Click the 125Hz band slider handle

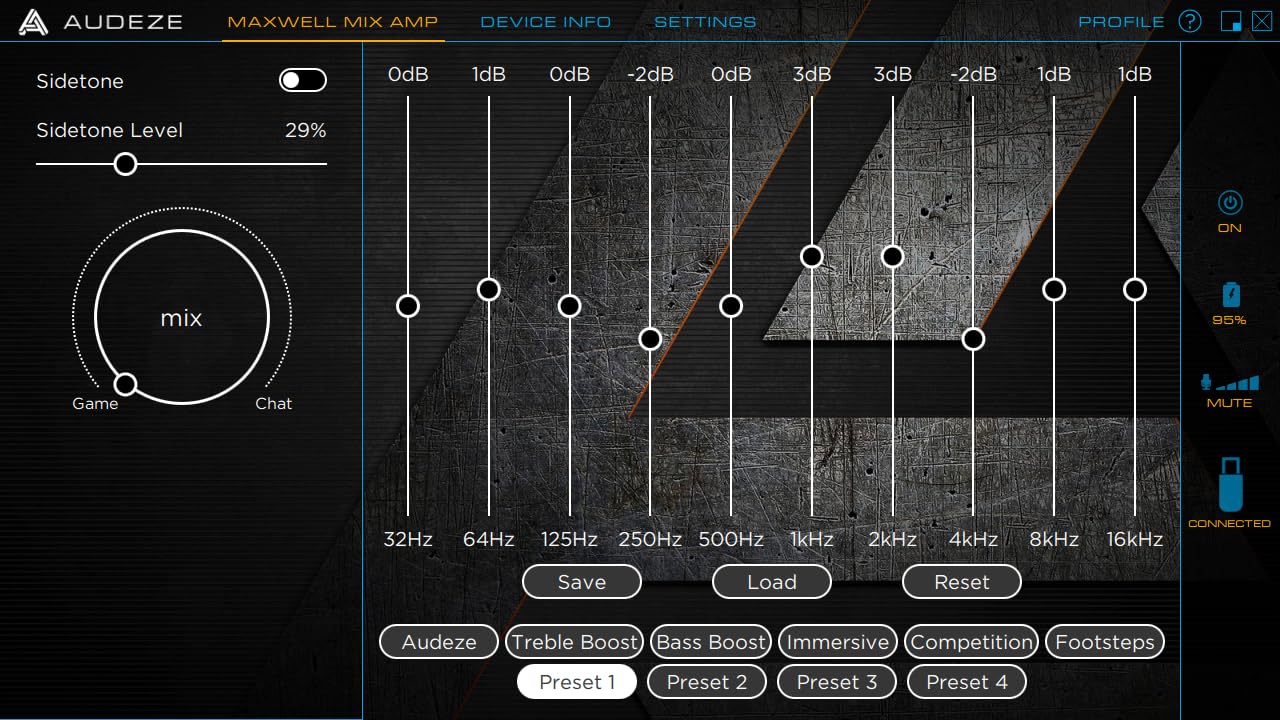point(570,306)
